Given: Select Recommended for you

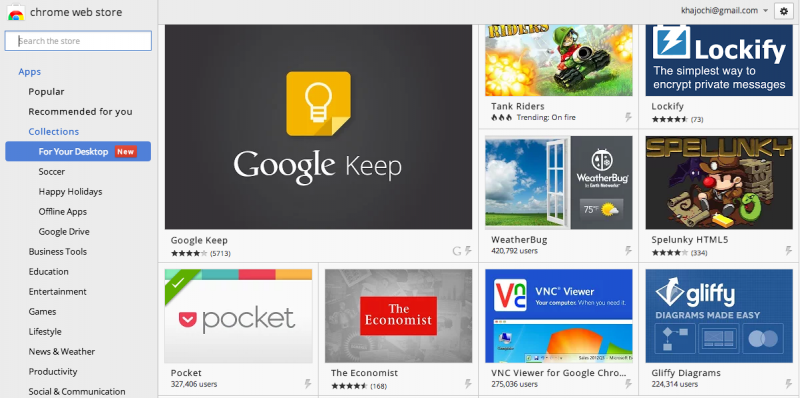Looking at the screenshot, I should pyautogui.click(x=80, y=112).
